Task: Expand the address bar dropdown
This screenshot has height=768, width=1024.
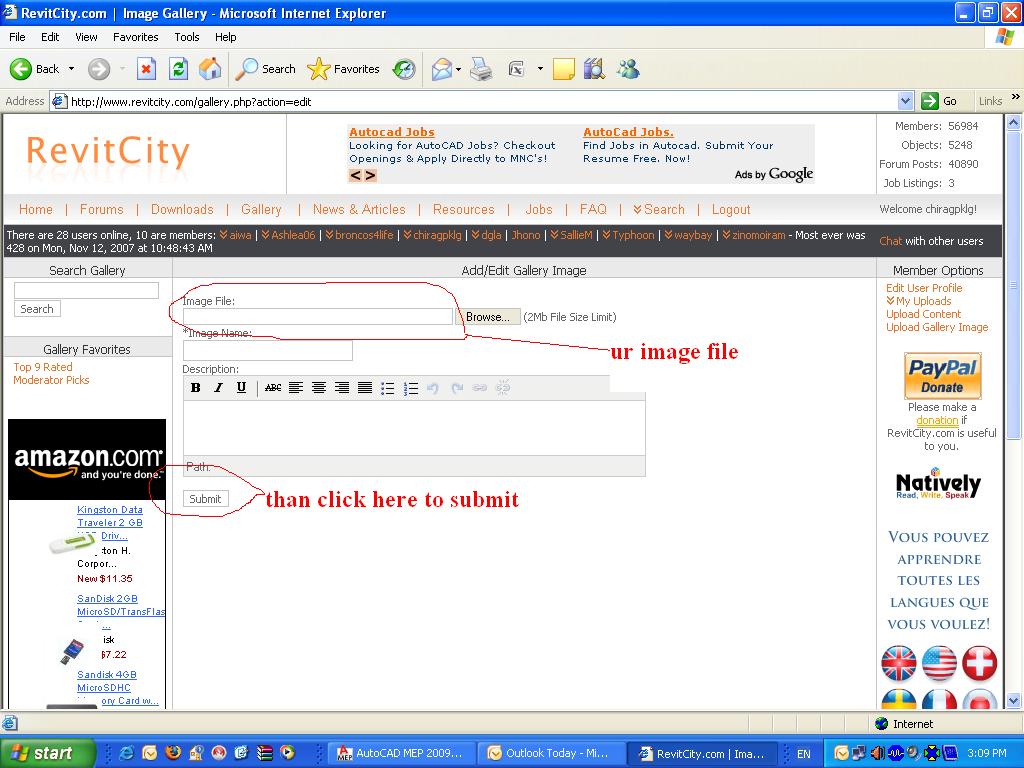Action: pyautogui.click(x=905, y=101)
